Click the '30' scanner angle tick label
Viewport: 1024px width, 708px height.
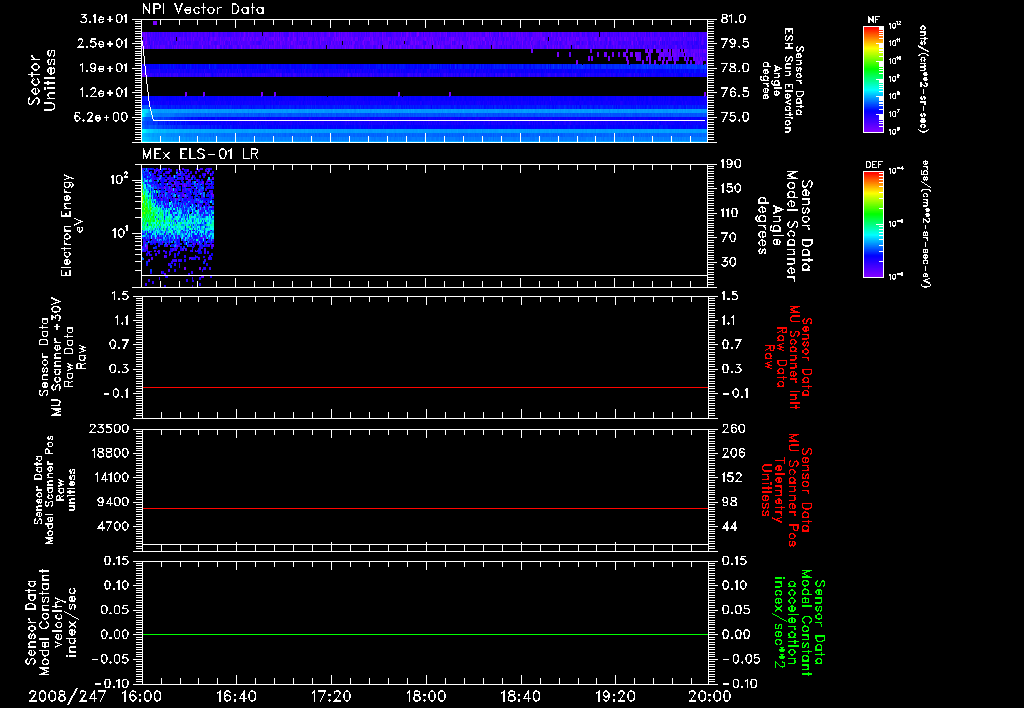coord(729,262)
